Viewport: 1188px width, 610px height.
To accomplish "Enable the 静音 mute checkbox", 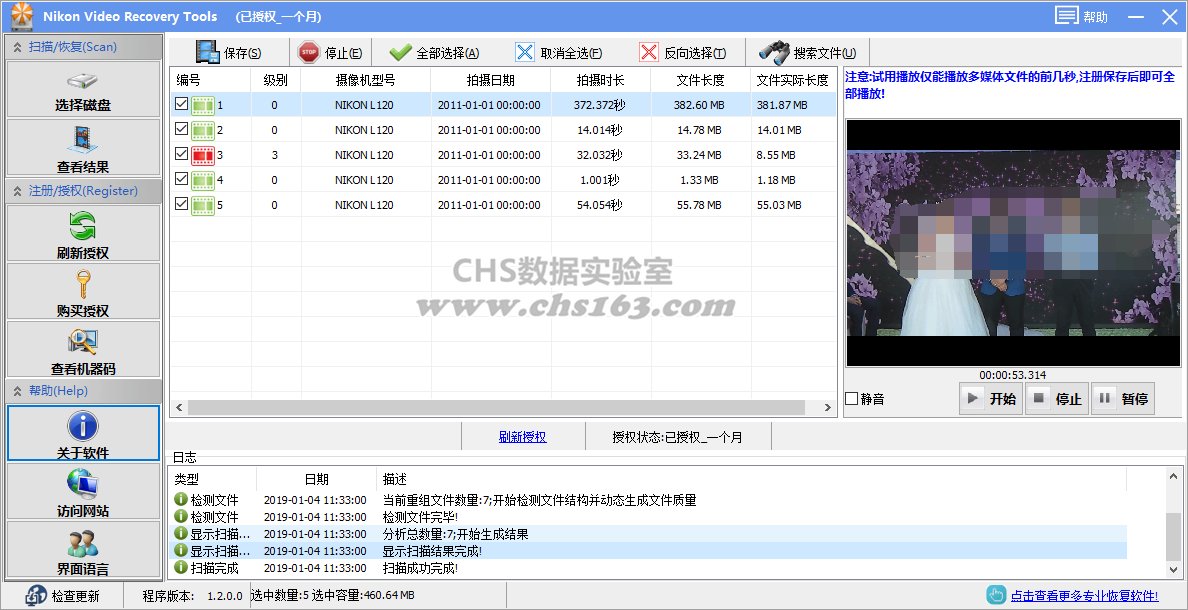I will pyautogui.click(x=852, y=399).
